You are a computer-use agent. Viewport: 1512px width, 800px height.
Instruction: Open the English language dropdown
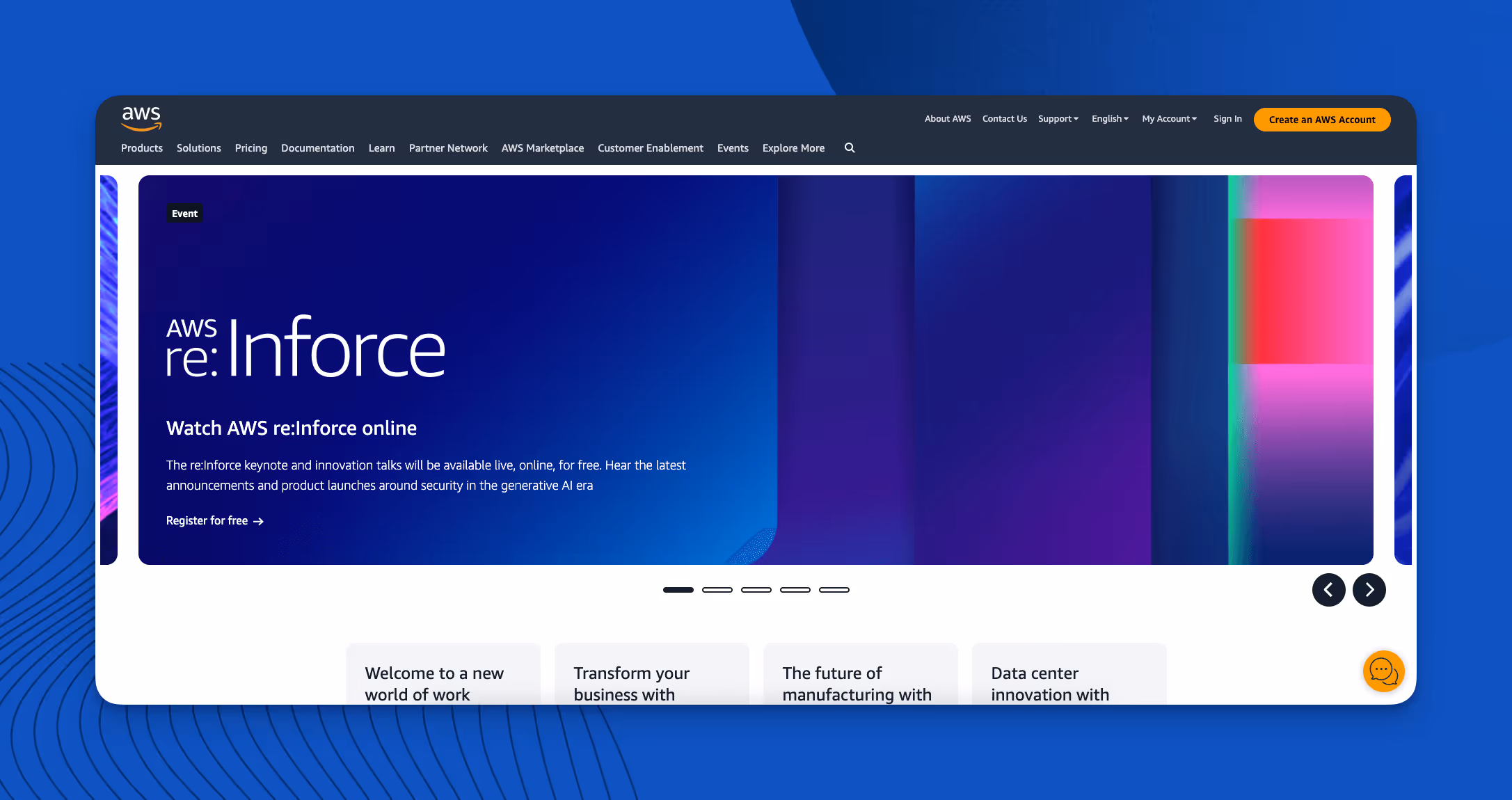coord(1110,119)
